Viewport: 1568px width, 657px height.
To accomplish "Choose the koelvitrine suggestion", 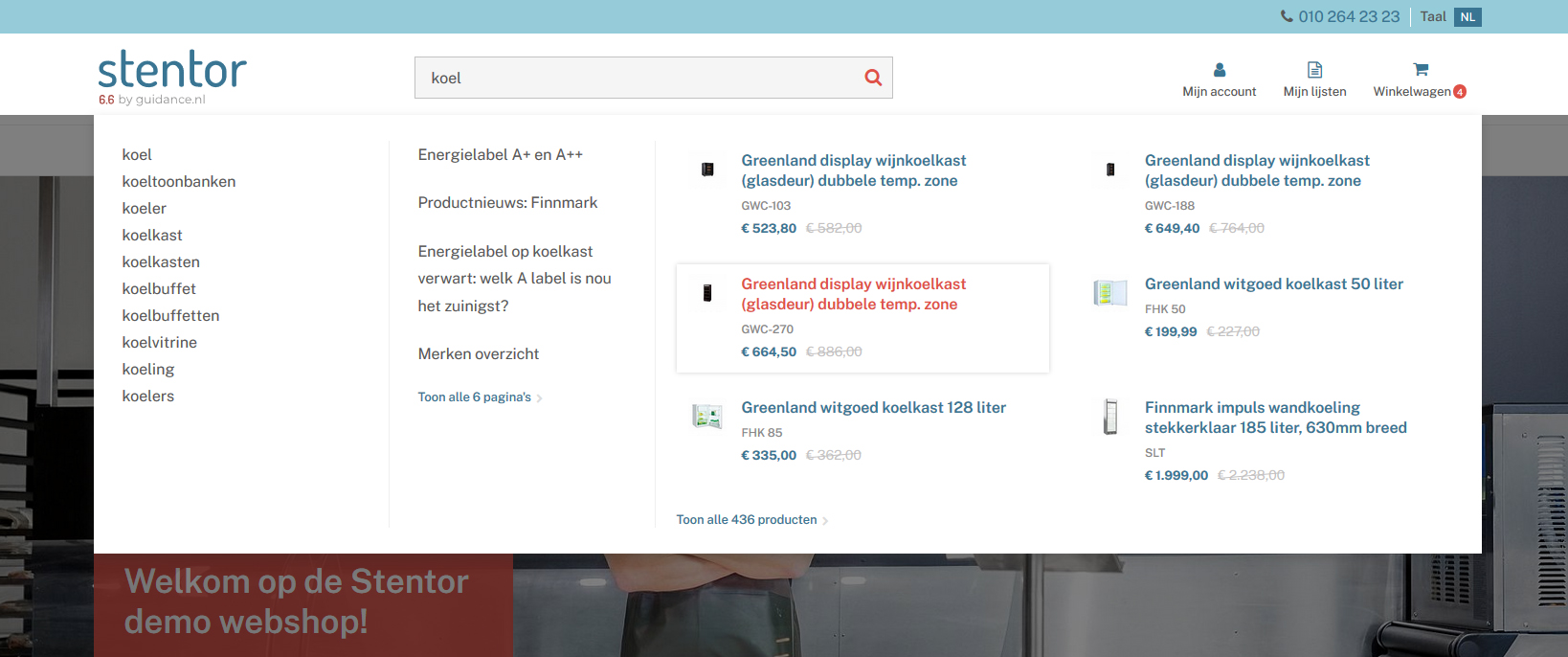I will click(160, 342).
